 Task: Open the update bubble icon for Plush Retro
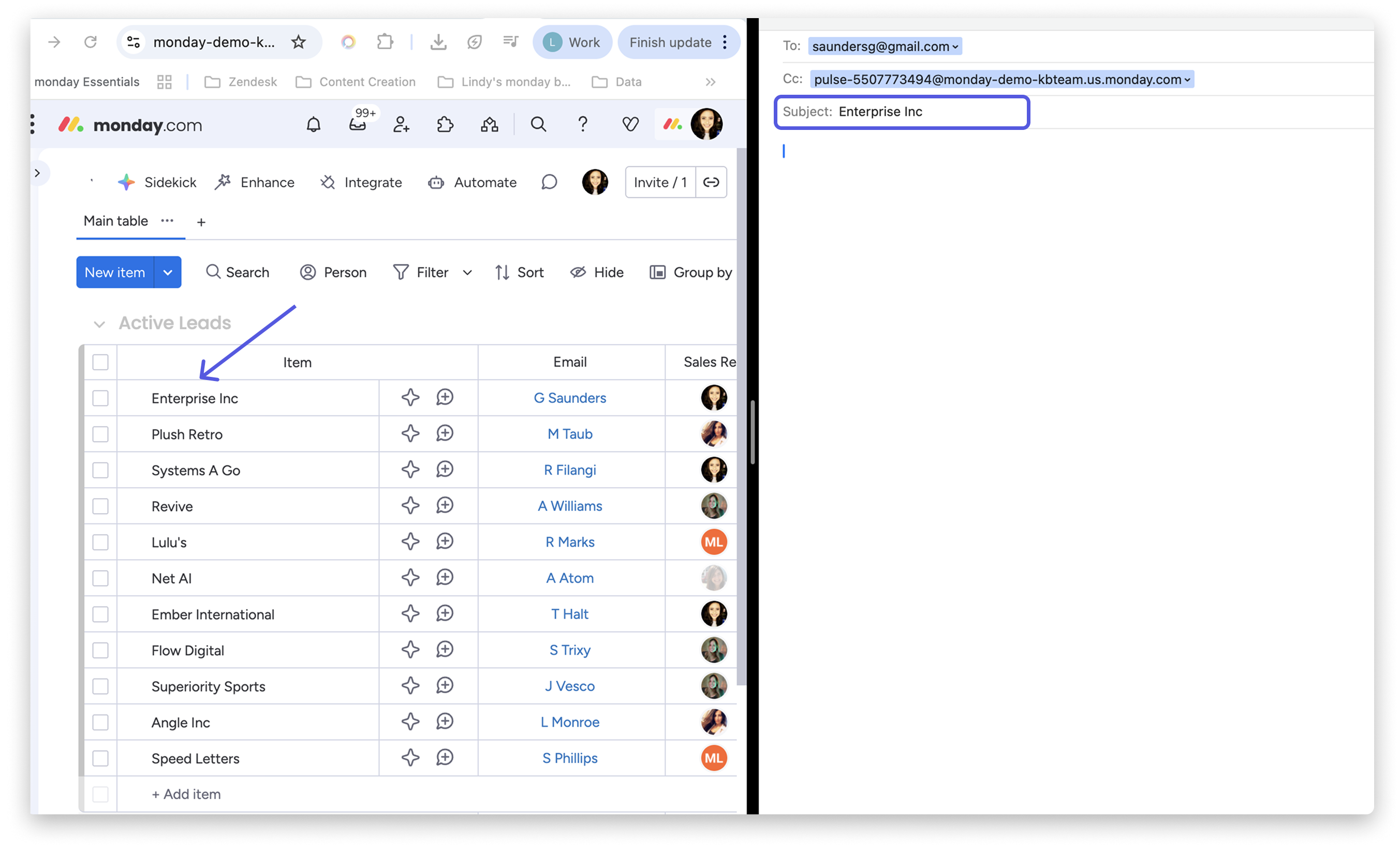[446, 434]
